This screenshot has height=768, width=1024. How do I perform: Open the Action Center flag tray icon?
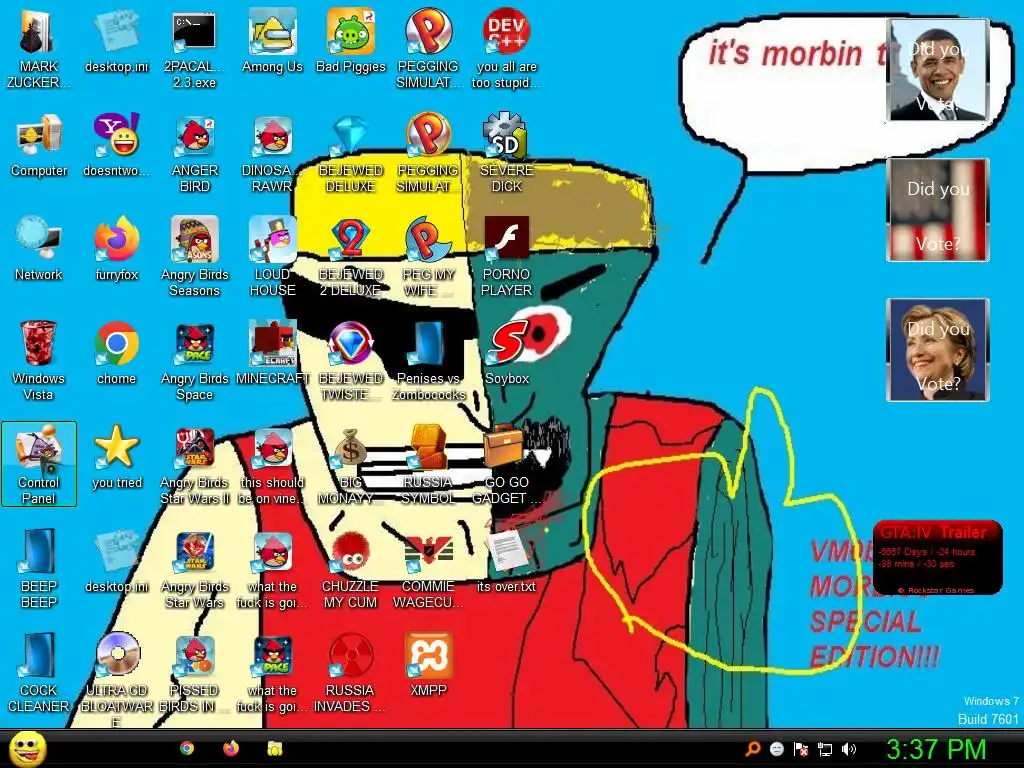(801, 749)
